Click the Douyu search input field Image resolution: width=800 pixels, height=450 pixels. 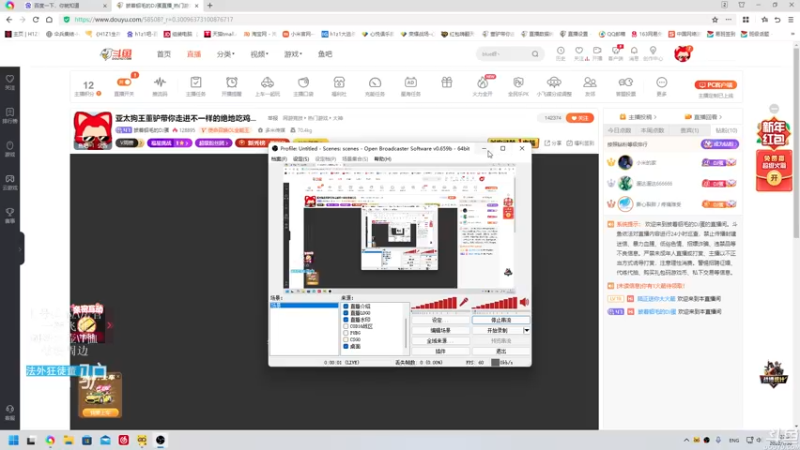click(x=504, y=54)
